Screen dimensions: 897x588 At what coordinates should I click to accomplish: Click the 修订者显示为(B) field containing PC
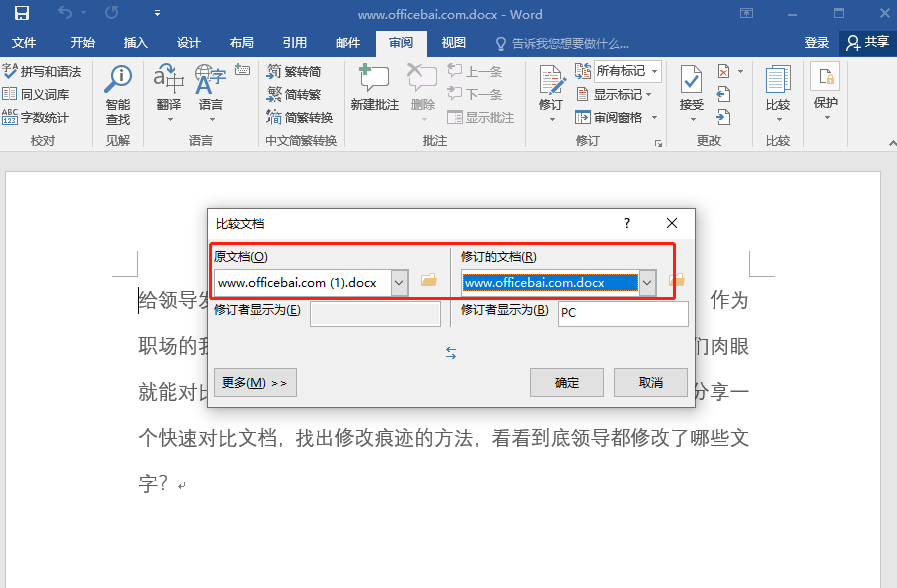[623, 314]
